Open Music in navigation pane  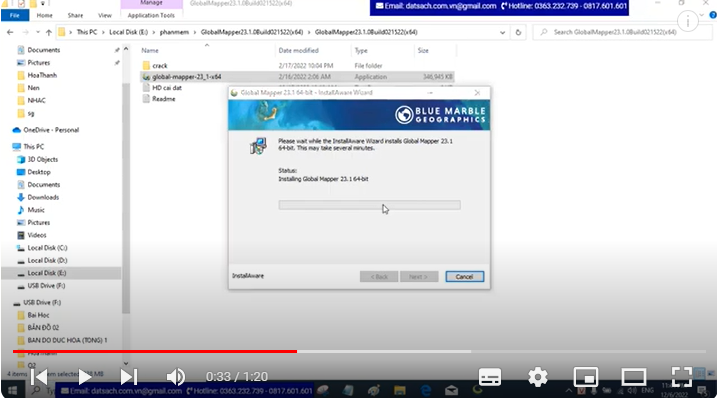pos(36,210)
